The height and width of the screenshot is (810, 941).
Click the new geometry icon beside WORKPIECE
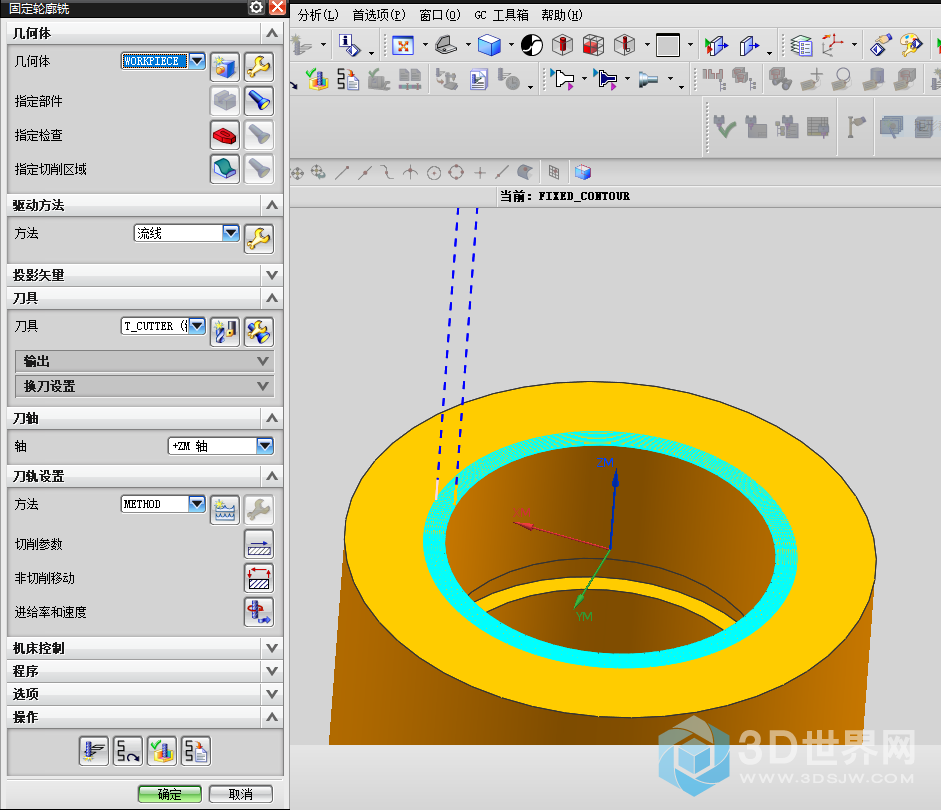click(x=225, y=67)
